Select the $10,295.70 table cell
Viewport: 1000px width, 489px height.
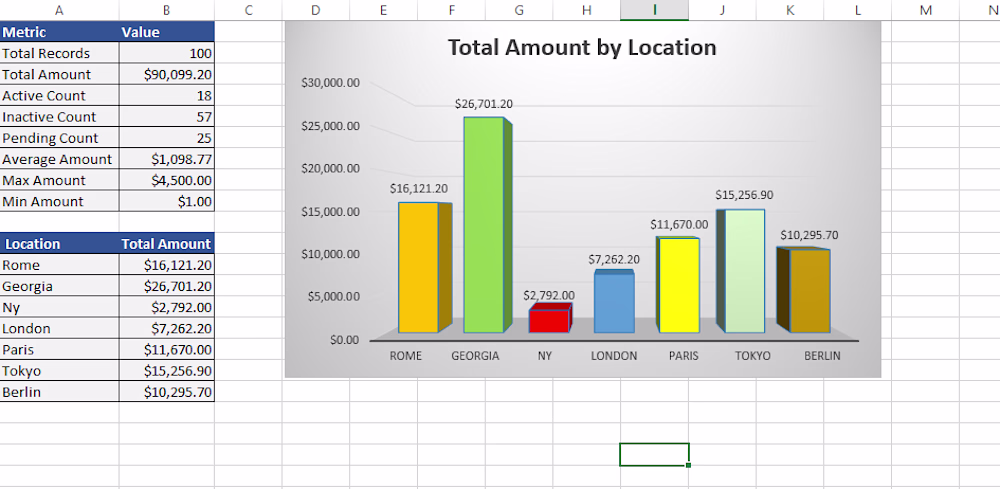tap(166, 391)
